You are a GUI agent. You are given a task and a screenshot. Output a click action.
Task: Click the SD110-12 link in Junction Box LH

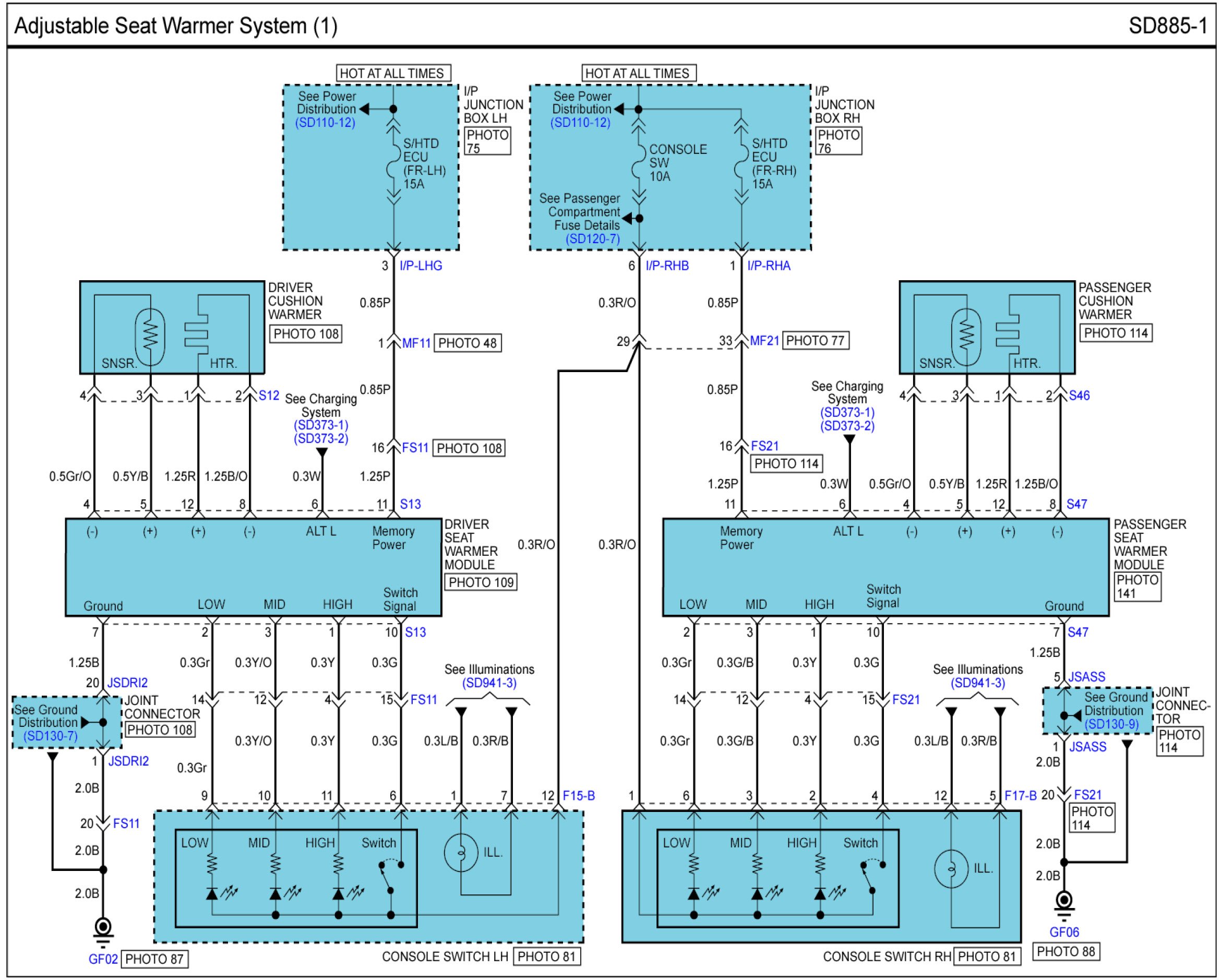(325, 122)
